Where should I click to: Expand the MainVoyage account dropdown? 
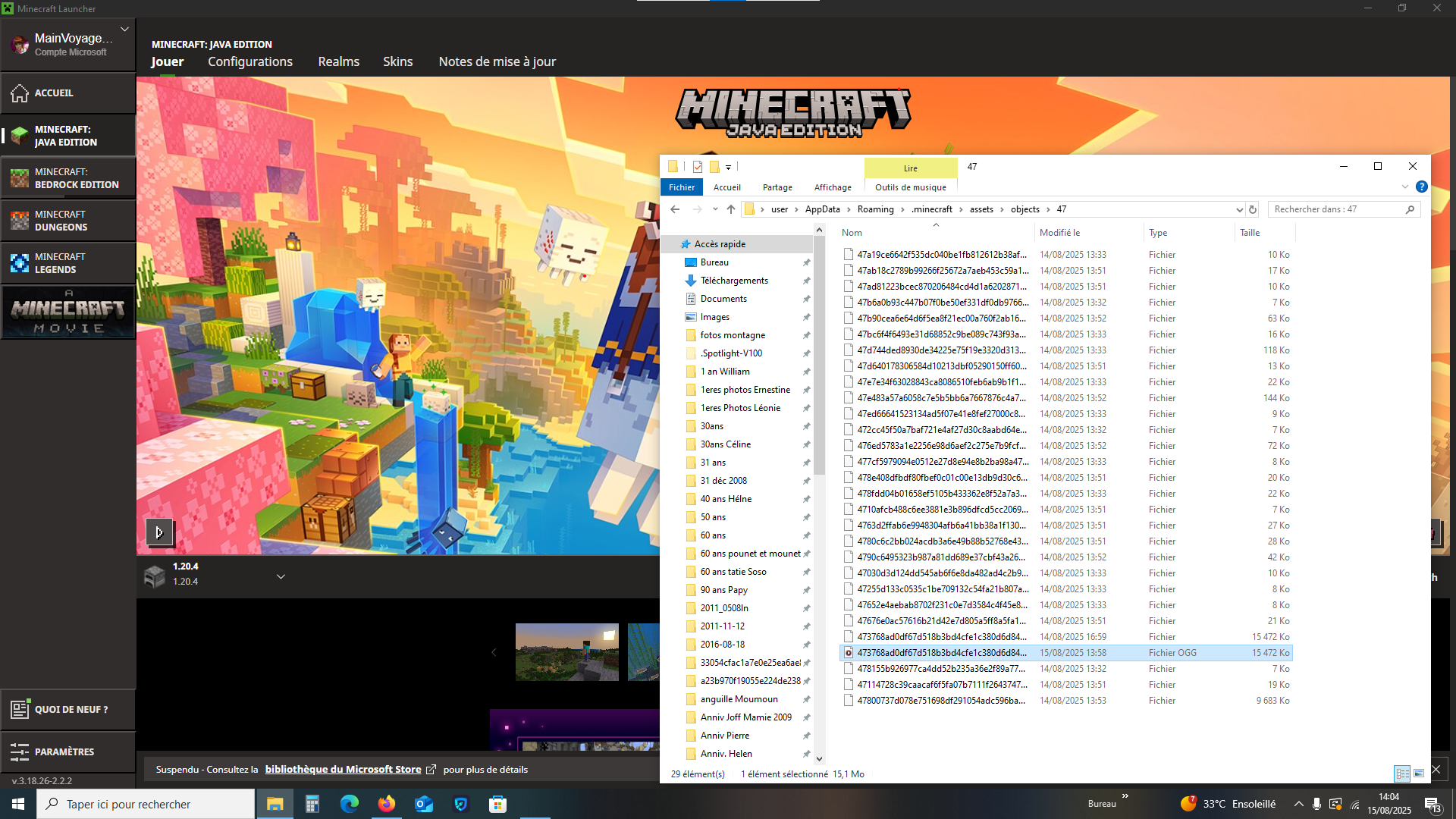click(x=124, y=29)
